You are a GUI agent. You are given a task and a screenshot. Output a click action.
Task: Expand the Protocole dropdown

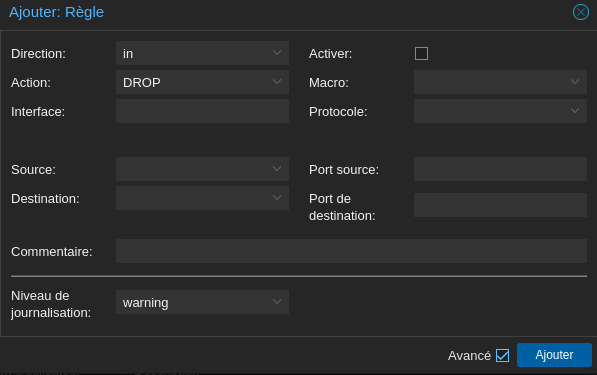(x=500, y=111)
